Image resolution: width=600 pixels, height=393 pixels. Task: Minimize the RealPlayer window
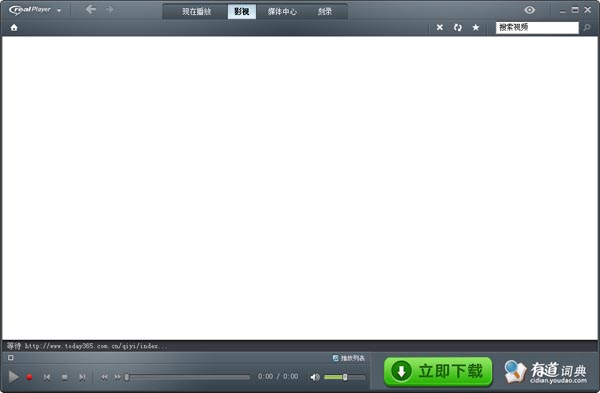coord(562,11)
